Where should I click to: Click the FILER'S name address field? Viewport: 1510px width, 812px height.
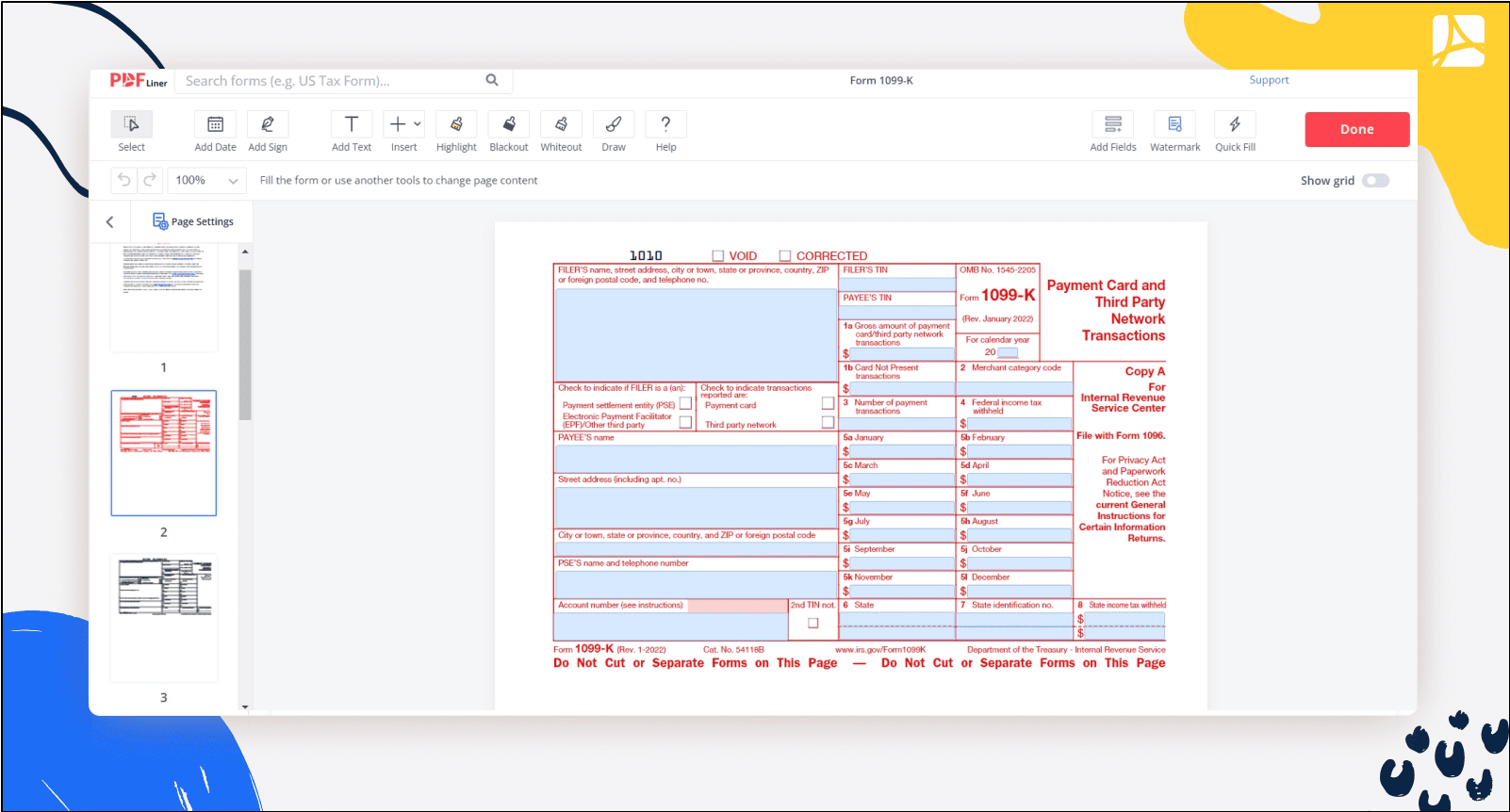tap(696, 334)
